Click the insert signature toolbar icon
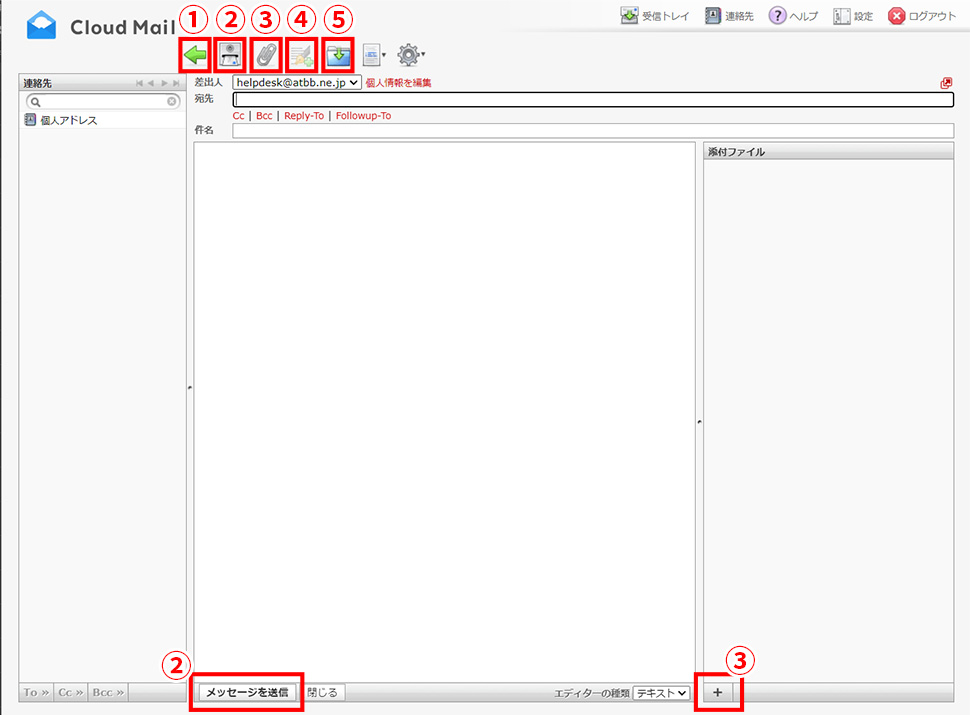The height and width of the screenshot is (715, 970). 301,55
